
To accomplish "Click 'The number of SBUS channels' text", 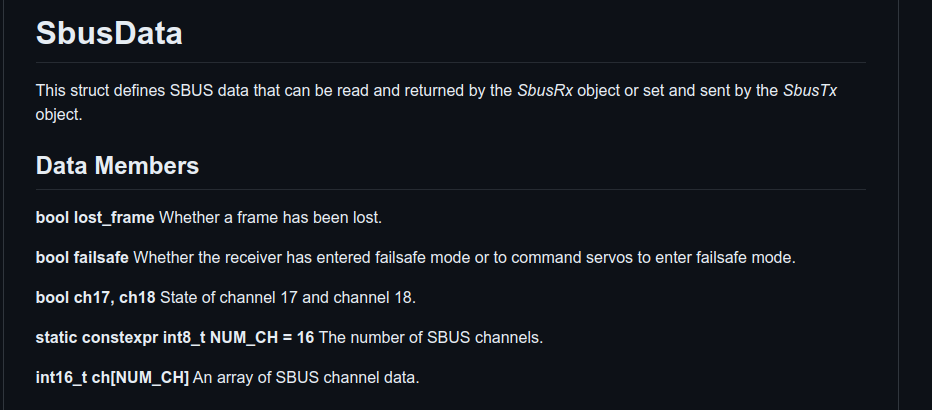I will (430, 337).
